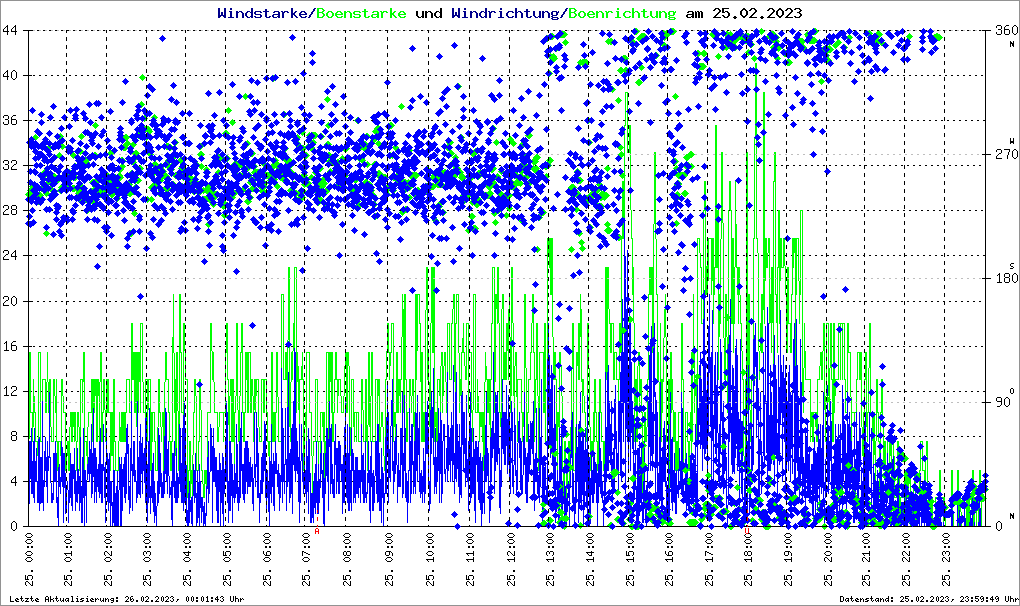Click the time label "23:00"

947,547
